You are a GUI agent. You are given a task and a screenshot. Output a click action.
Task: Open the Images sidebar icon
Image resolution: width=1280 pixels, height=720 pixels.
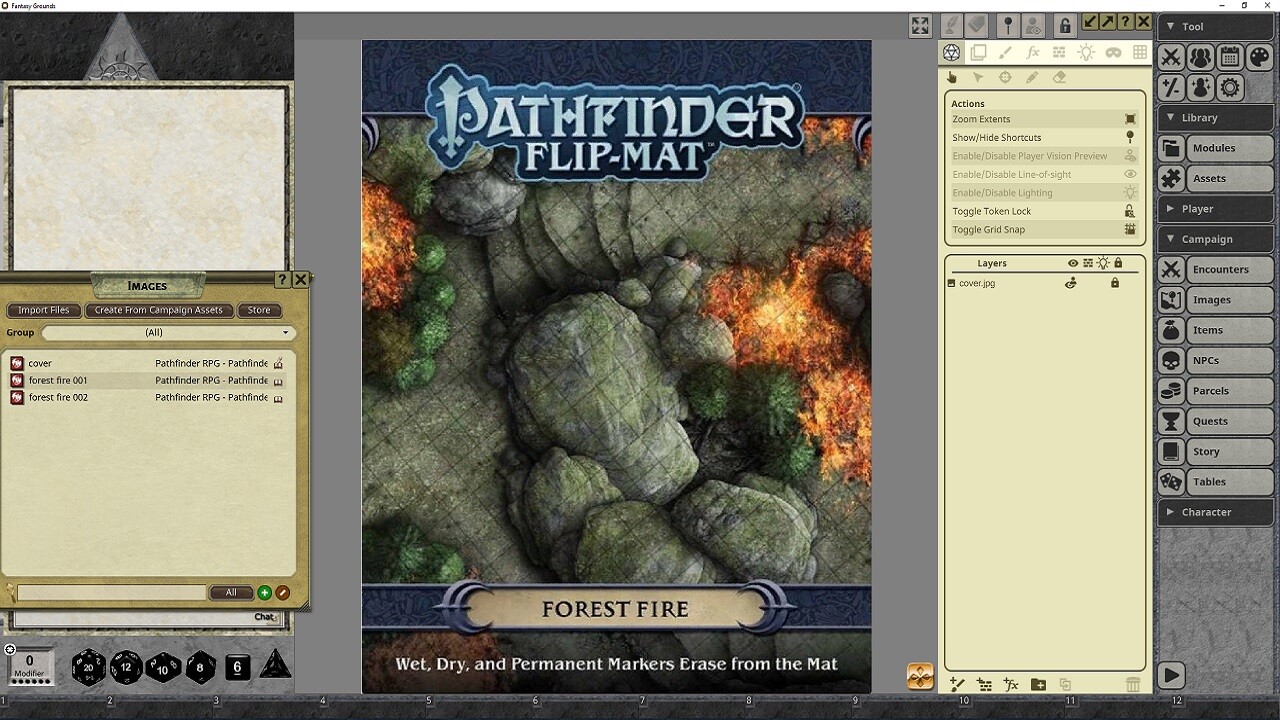pyautogui.click(x=1171, y=299)
